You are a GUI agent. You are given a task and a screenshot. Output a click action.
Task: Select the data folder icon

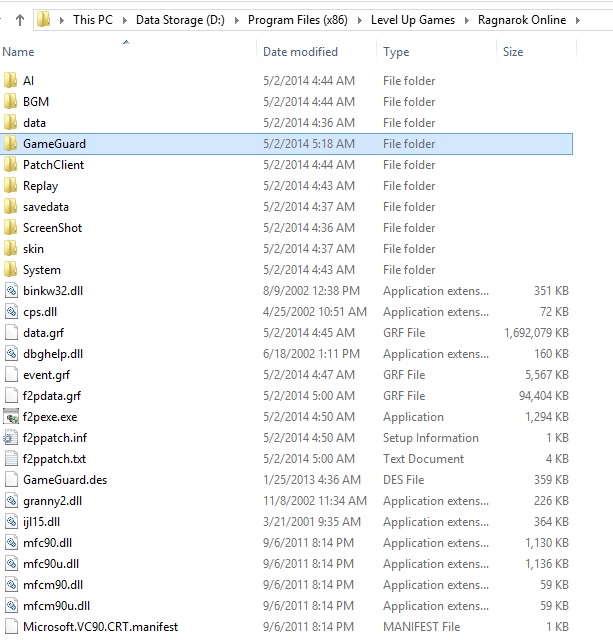pyautogui.click(x=11, y=122)
